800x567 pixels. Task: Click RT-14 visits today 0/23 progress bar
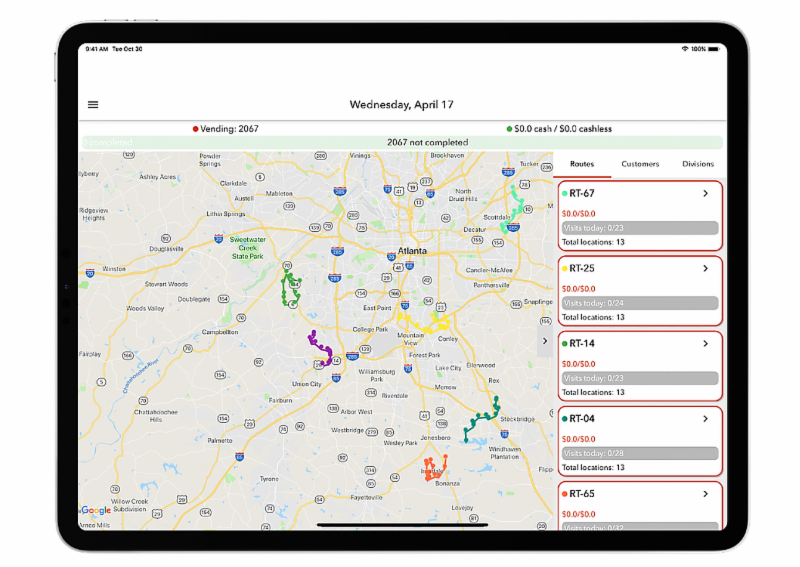point(640,378)
